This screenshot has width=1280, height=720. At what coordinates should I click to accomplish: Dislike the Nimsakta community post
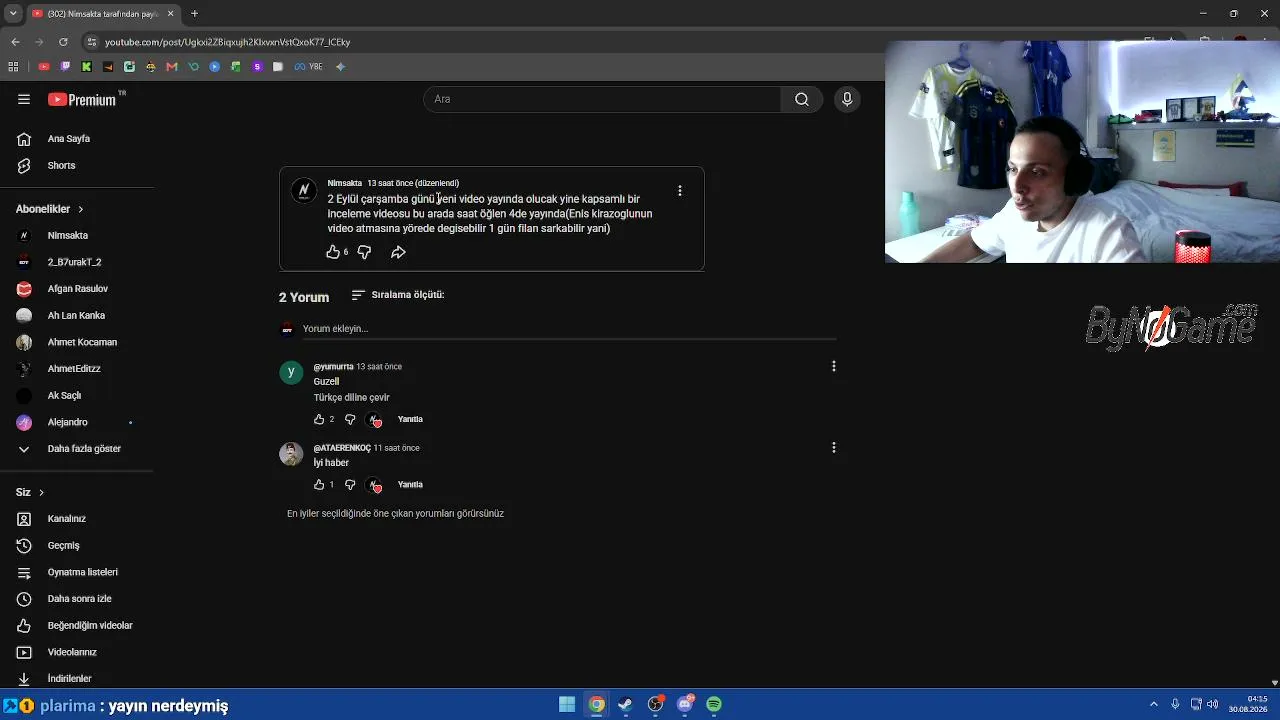364,252
